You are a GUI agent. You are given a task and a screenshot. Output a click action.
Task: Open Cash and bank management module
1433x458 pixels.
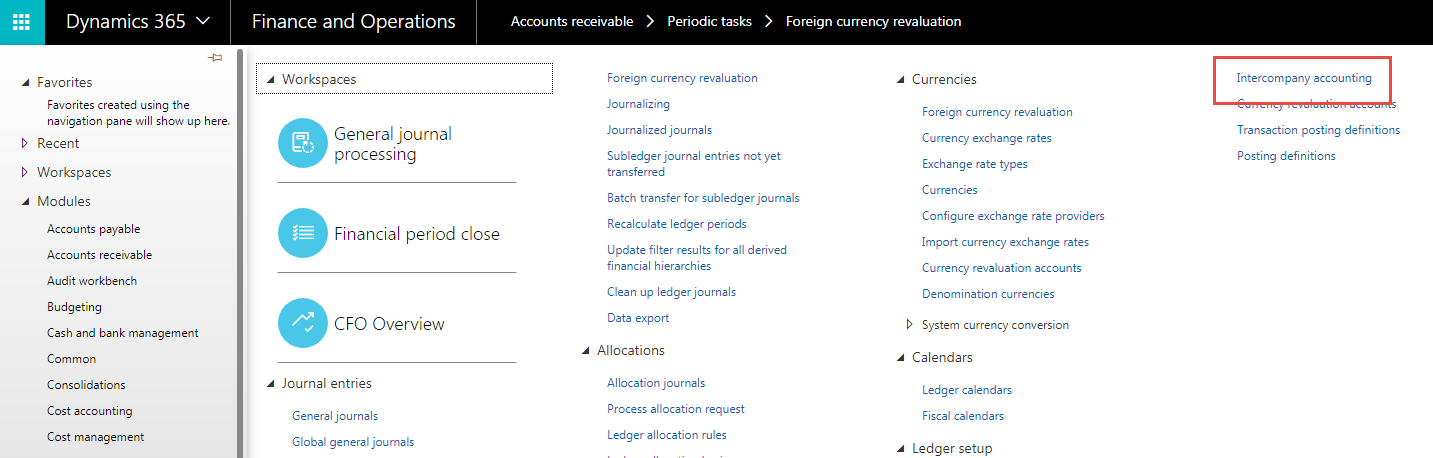point(122,333)
